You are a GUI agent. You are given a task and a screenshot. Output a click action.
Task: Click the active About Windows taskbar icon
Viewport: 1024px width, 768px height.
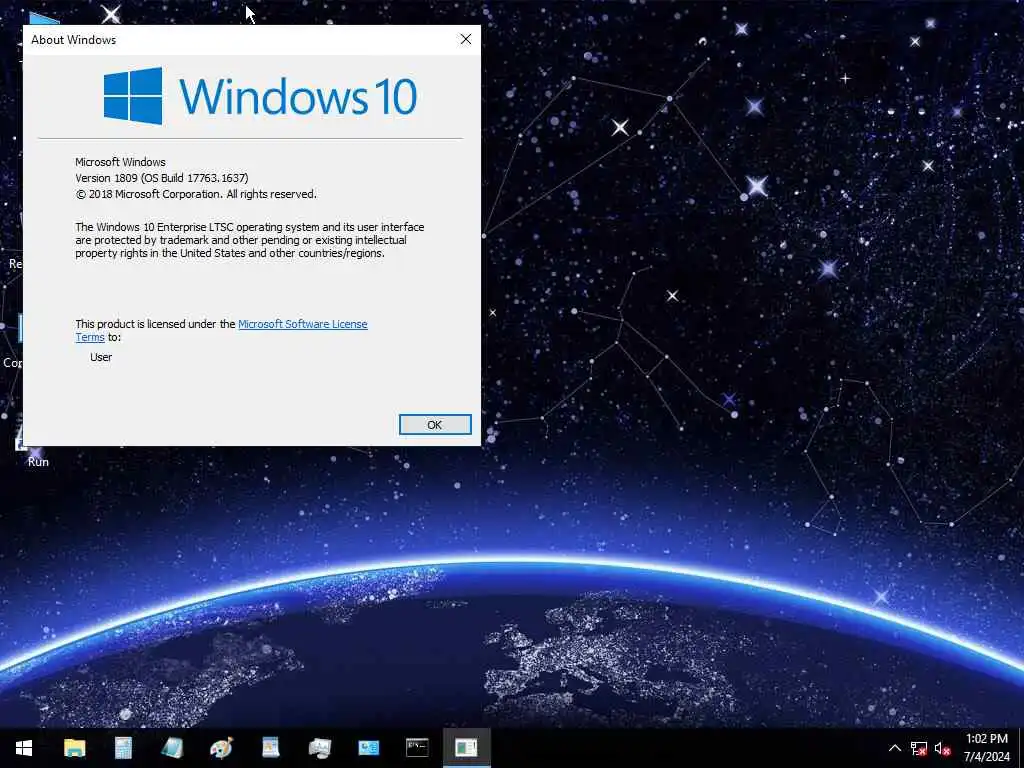[466, 748]
